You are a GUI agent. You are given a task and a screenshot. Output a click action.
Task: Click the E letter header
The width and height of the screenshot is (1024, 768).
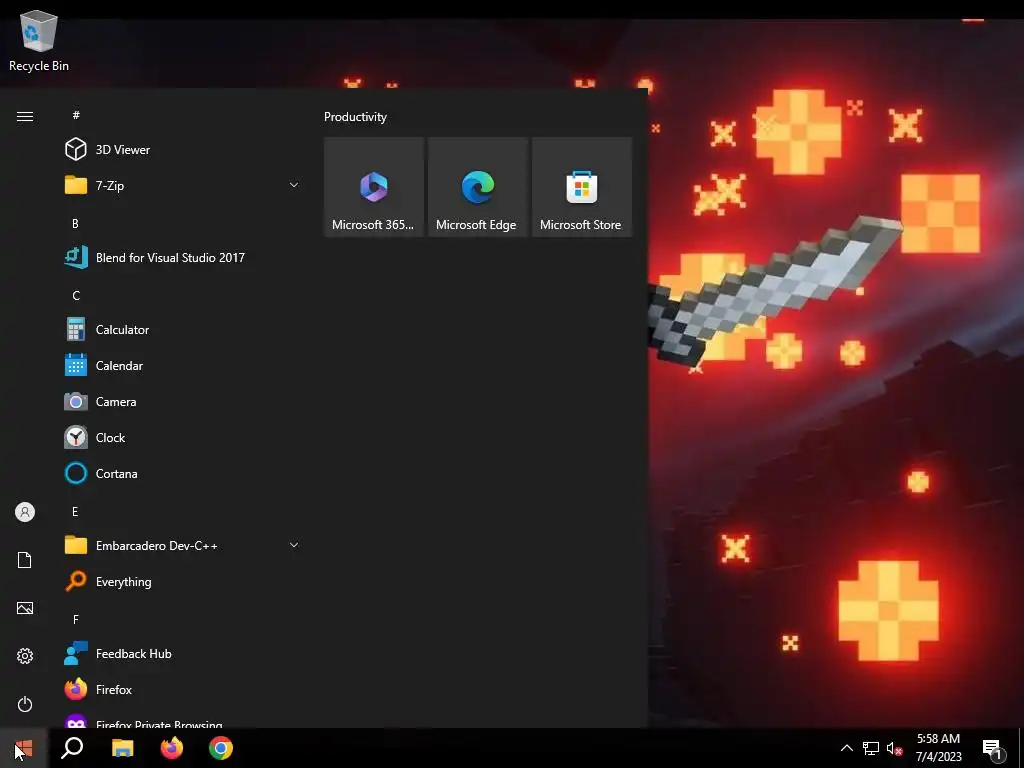75,511
